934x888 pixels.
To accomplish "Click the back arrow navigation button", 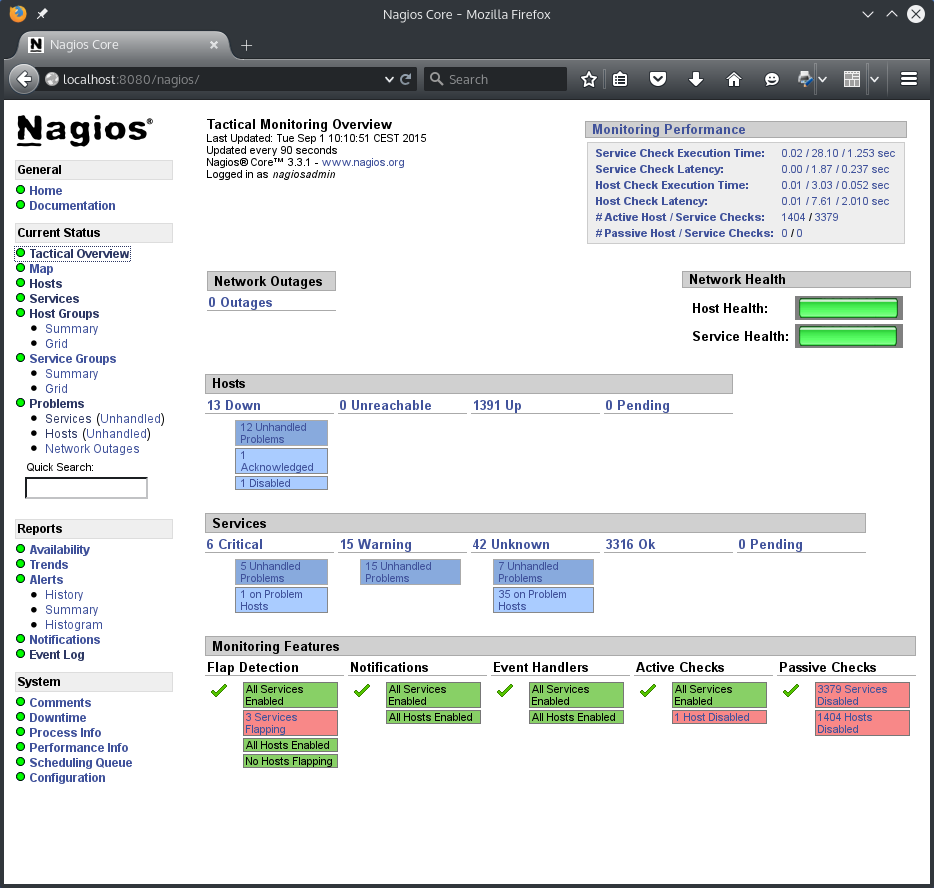I will 24,79.
